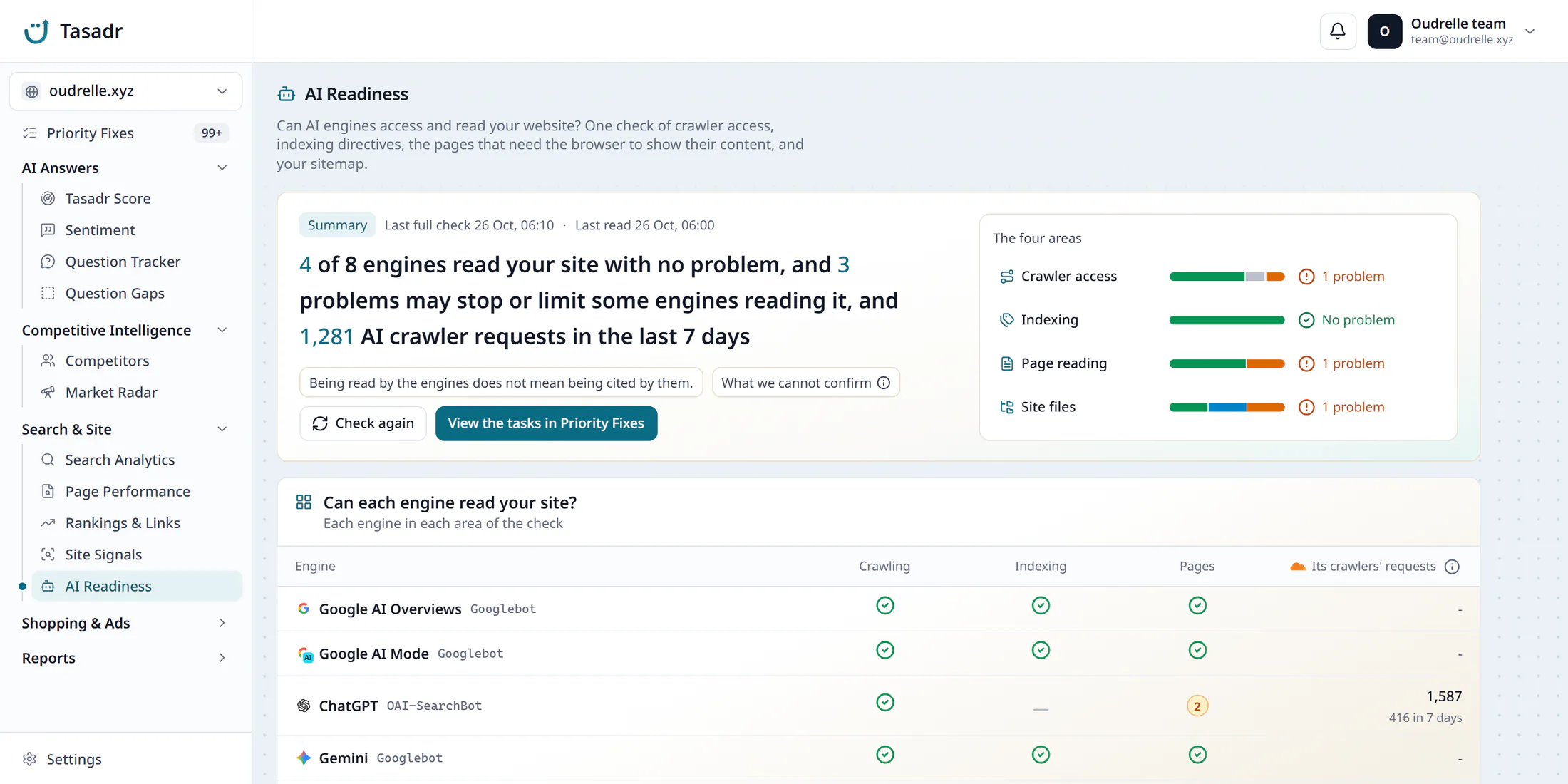
Task: Click the Summary tag label
Action: point(337,225)
